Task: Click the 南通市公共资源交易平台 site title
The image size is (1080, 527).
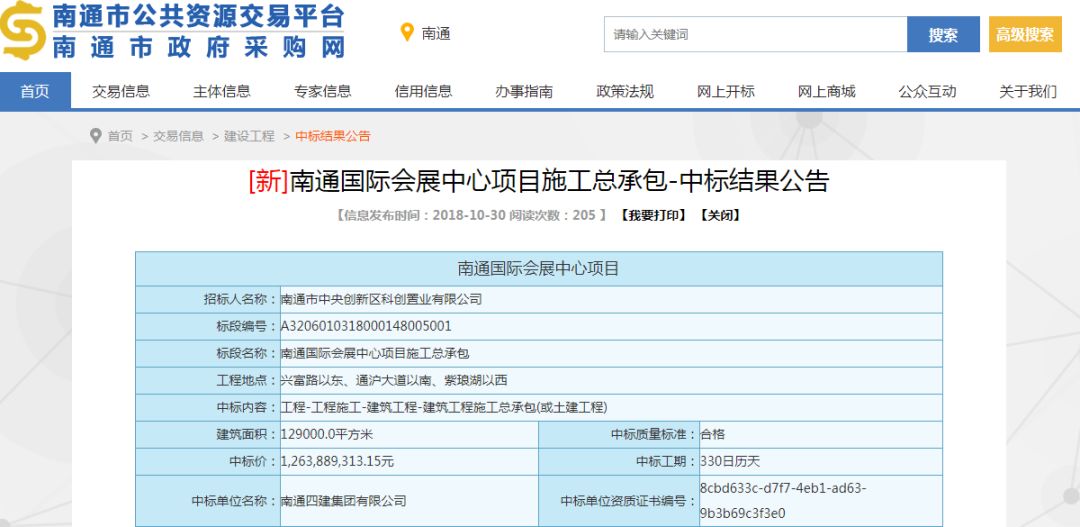Action: 198,15
